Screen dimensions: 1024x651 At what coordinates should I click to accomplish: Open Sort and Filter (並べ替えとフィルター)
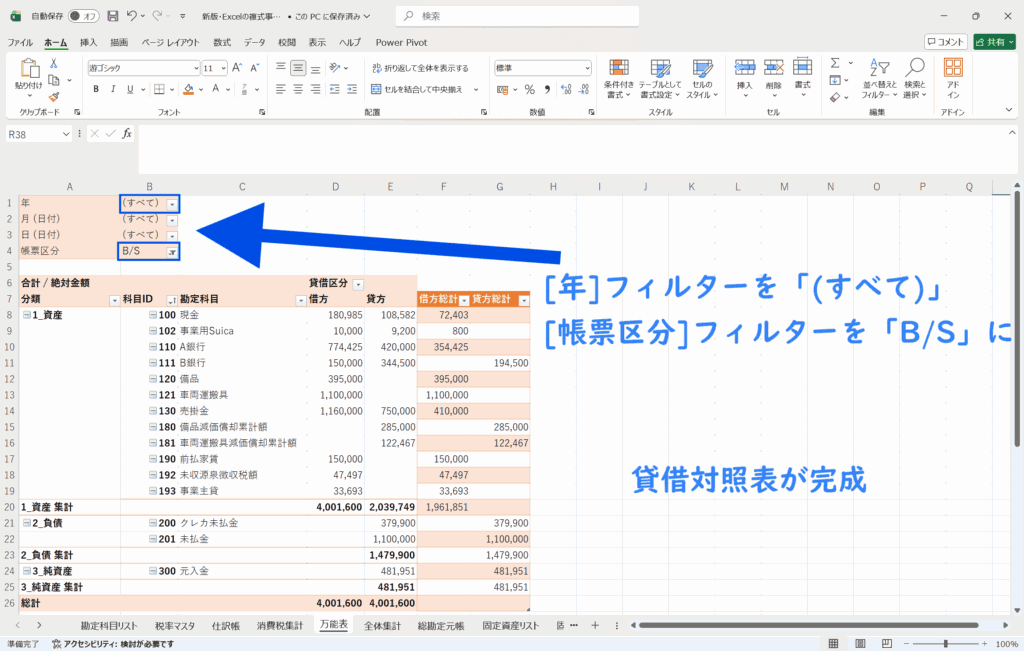pos(876,76)
